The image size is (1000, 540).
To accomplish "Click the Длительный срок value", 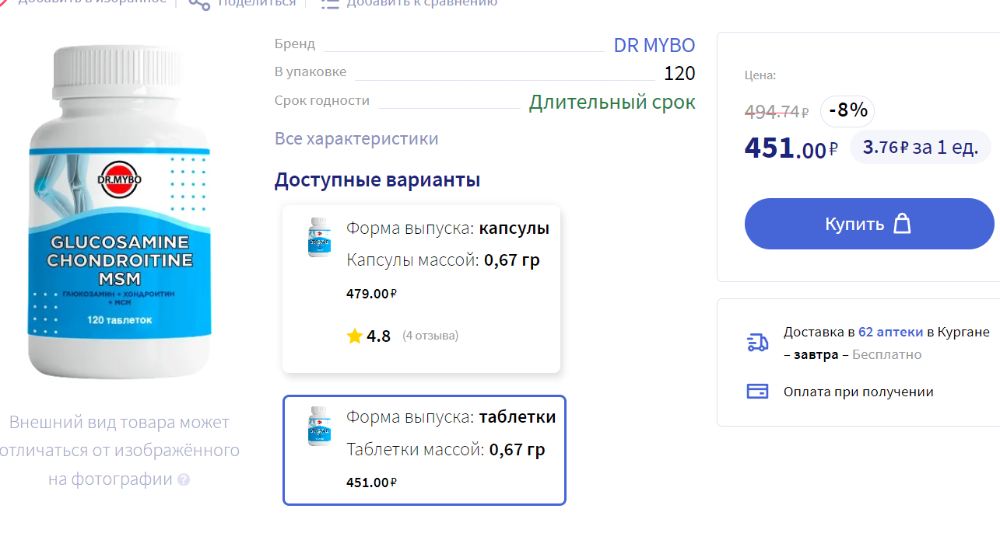I will 612,102.
